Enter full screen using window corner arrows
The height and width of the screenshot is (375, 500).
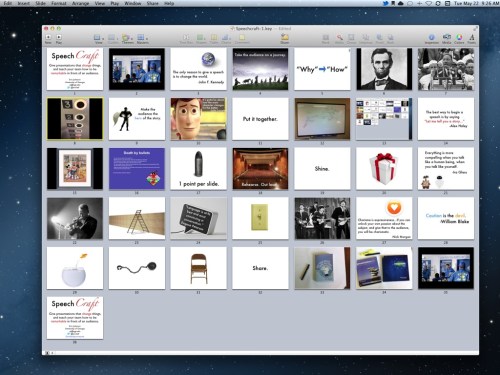click(x=476, y=28)
